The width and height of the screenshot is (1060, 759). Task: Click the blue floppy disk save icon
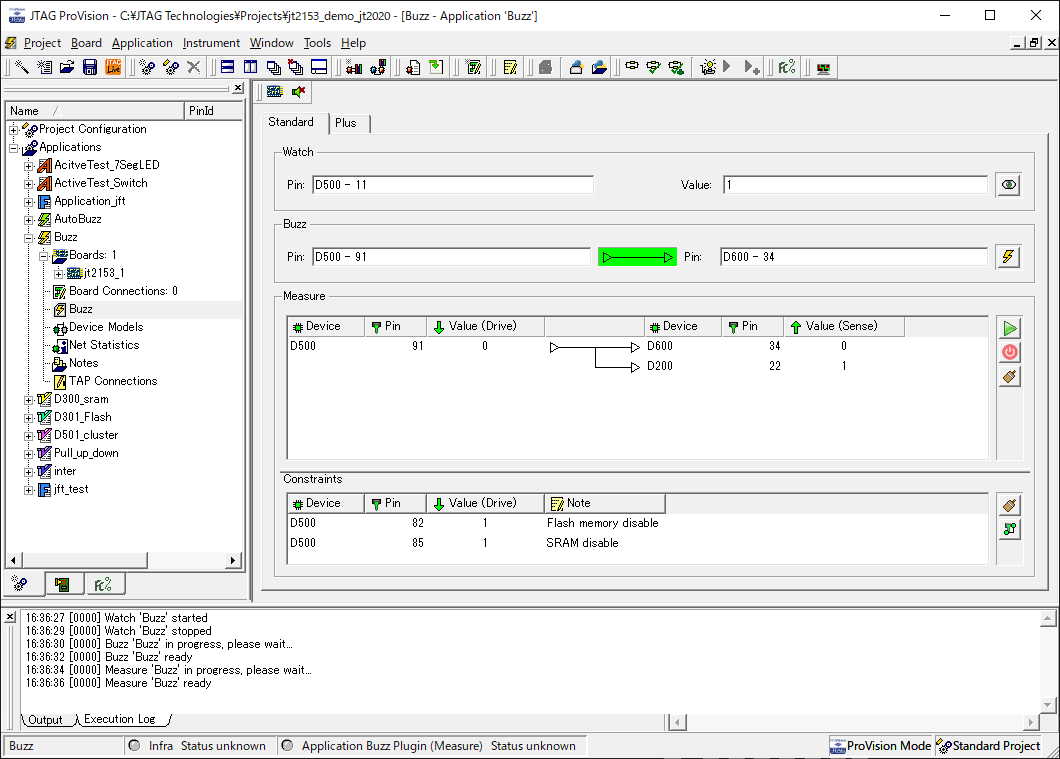[x=90, y=67]
